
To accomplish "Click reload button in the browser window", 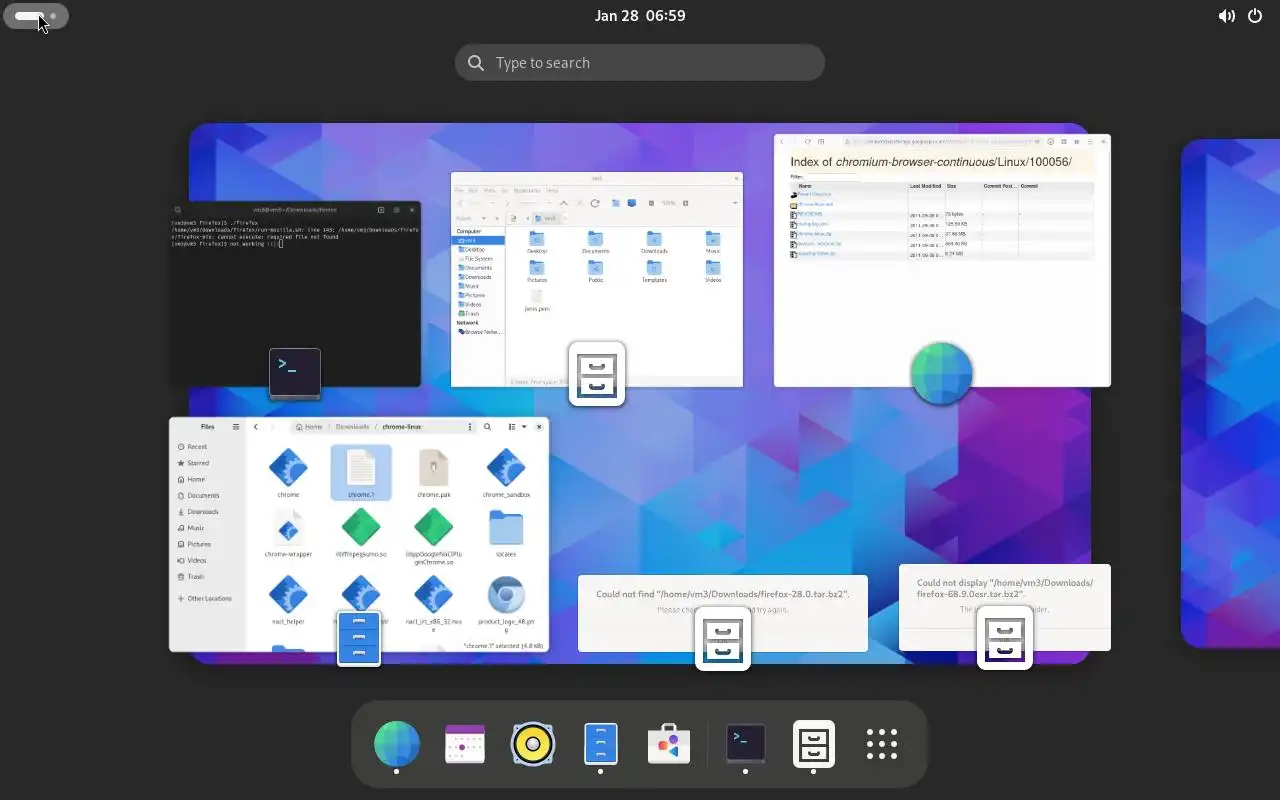I will click(807, 142).
